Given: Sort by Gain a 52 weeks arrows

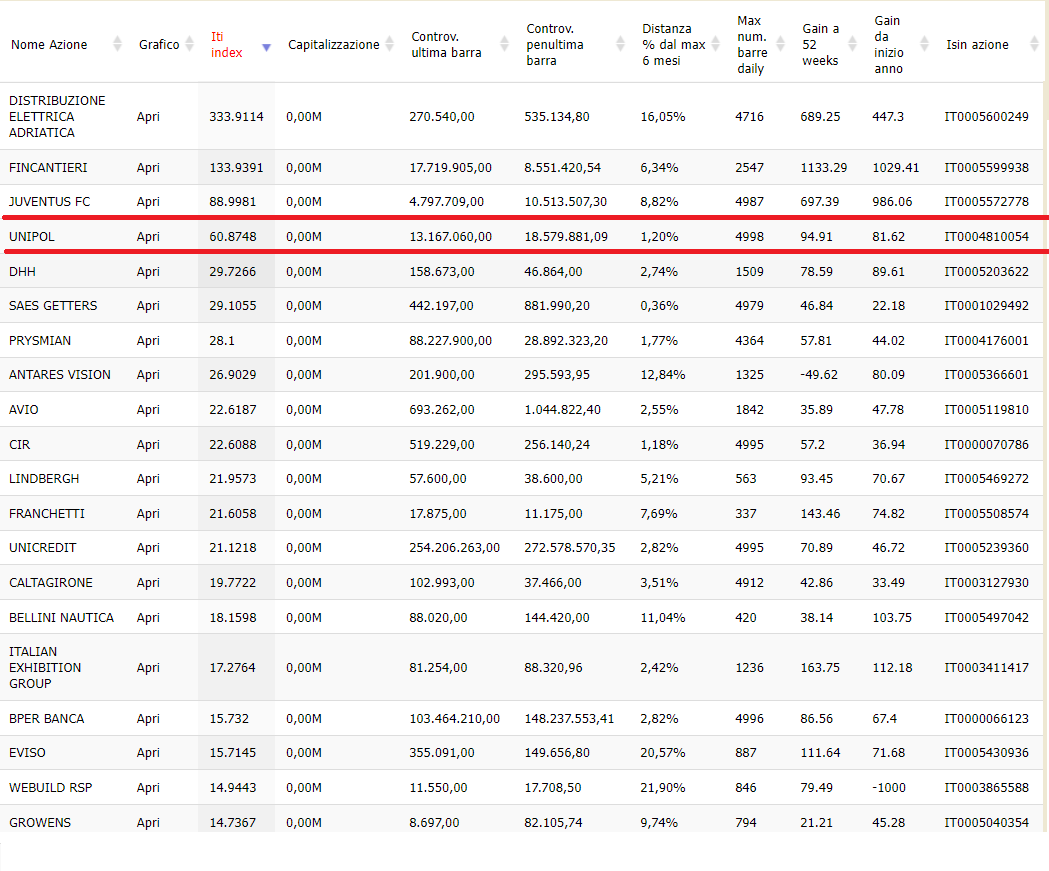Looking at the screenshot, I should pyautogui.click(x=852, y=44).
